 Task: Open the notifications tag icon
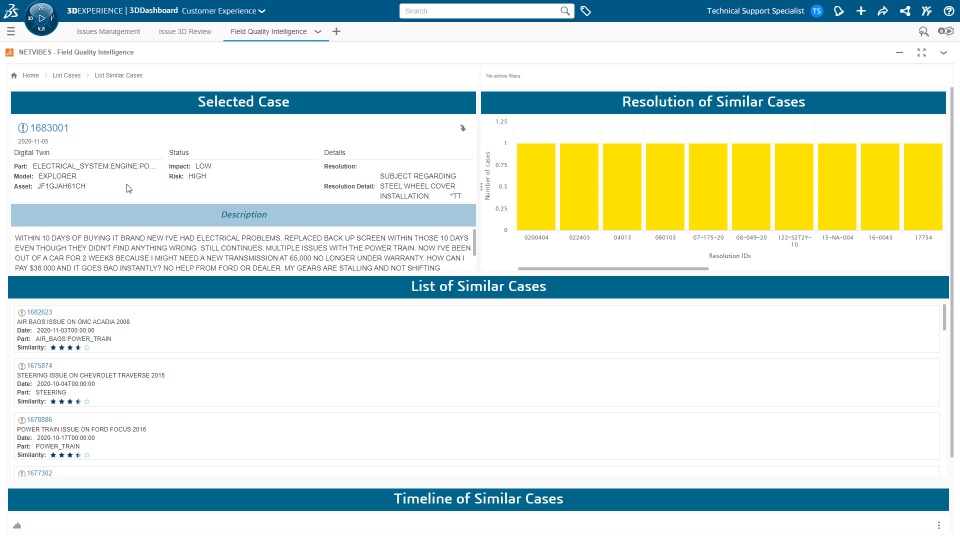click(839, 11)
